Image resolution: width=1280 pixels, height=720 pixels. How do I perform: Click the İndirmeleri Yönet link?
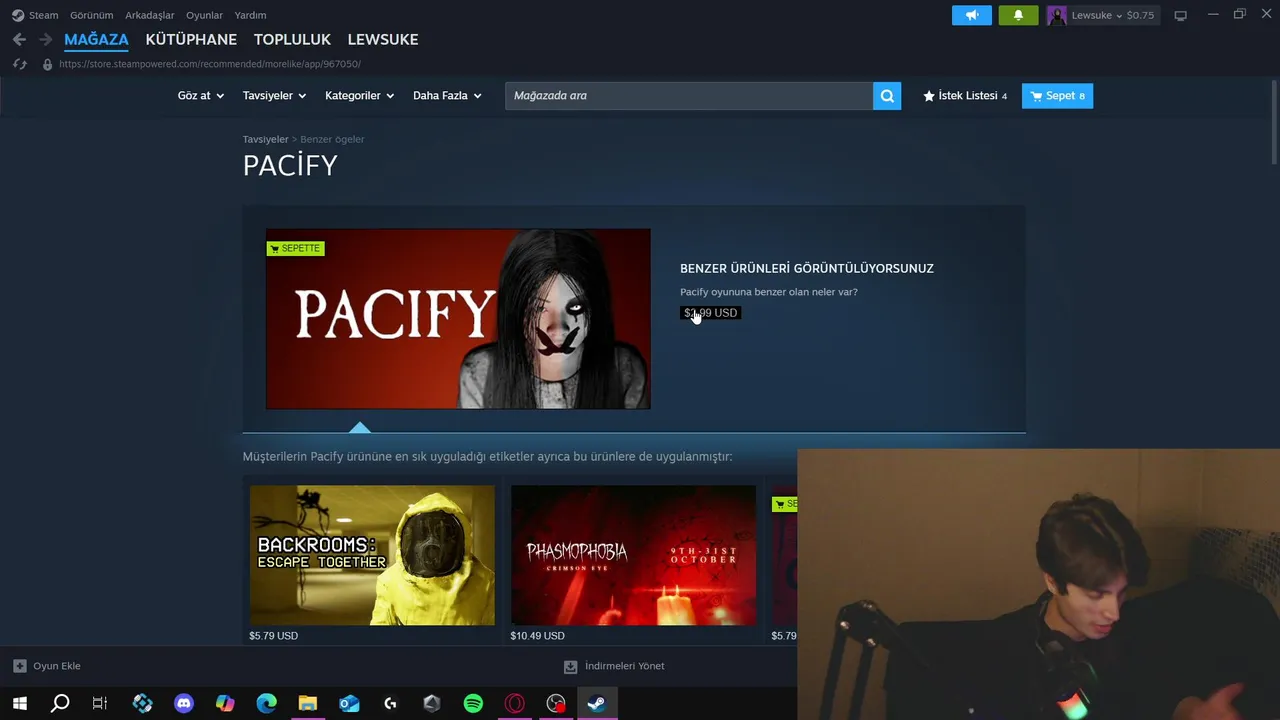[625, 666]
